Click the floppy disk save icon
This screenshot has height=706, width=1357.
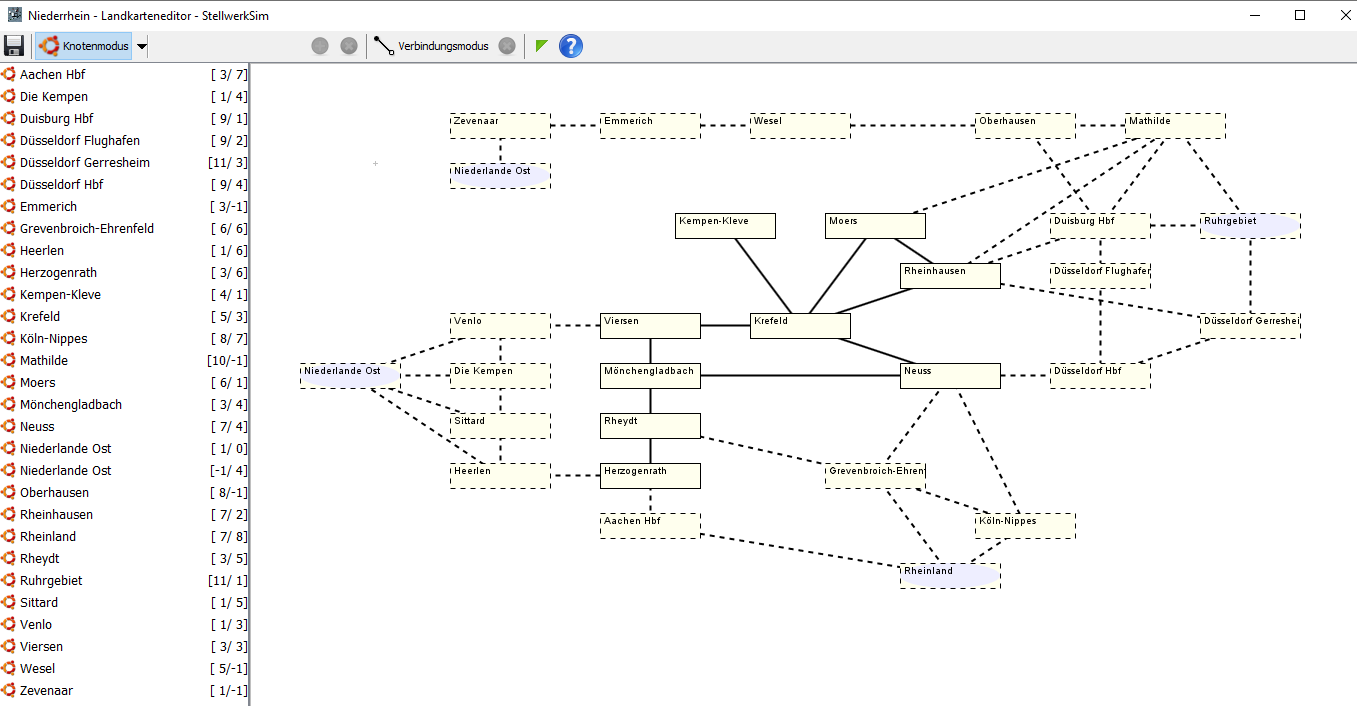14,46
